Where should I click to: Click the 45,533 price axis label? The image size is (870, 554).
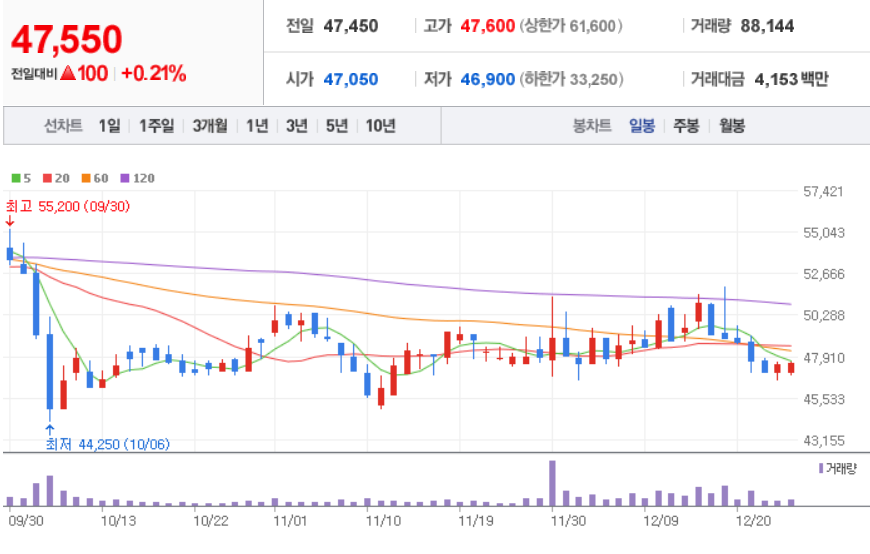[x=824, y=400]
